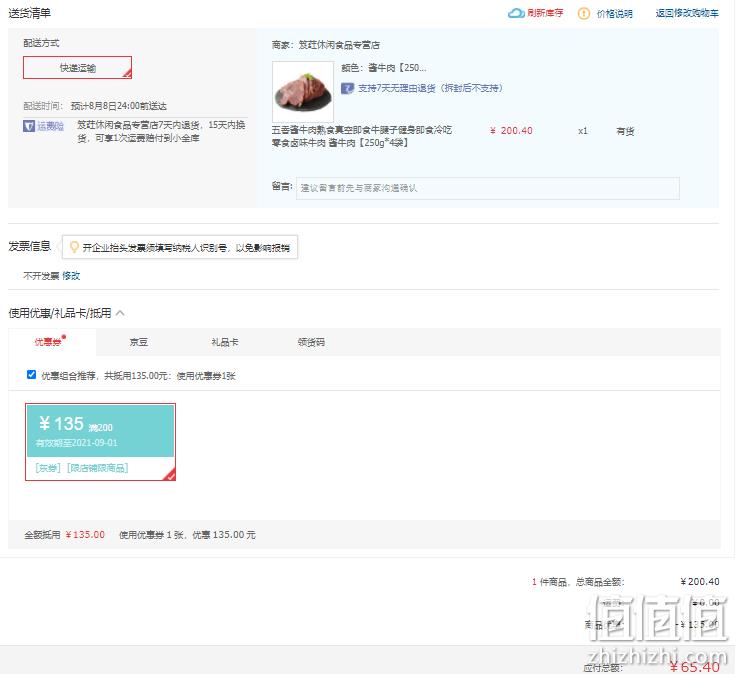This screenshot has height=674, width=737.
Task: Click the invoice tip lightbulb icon
Action: tap(74, 247)
